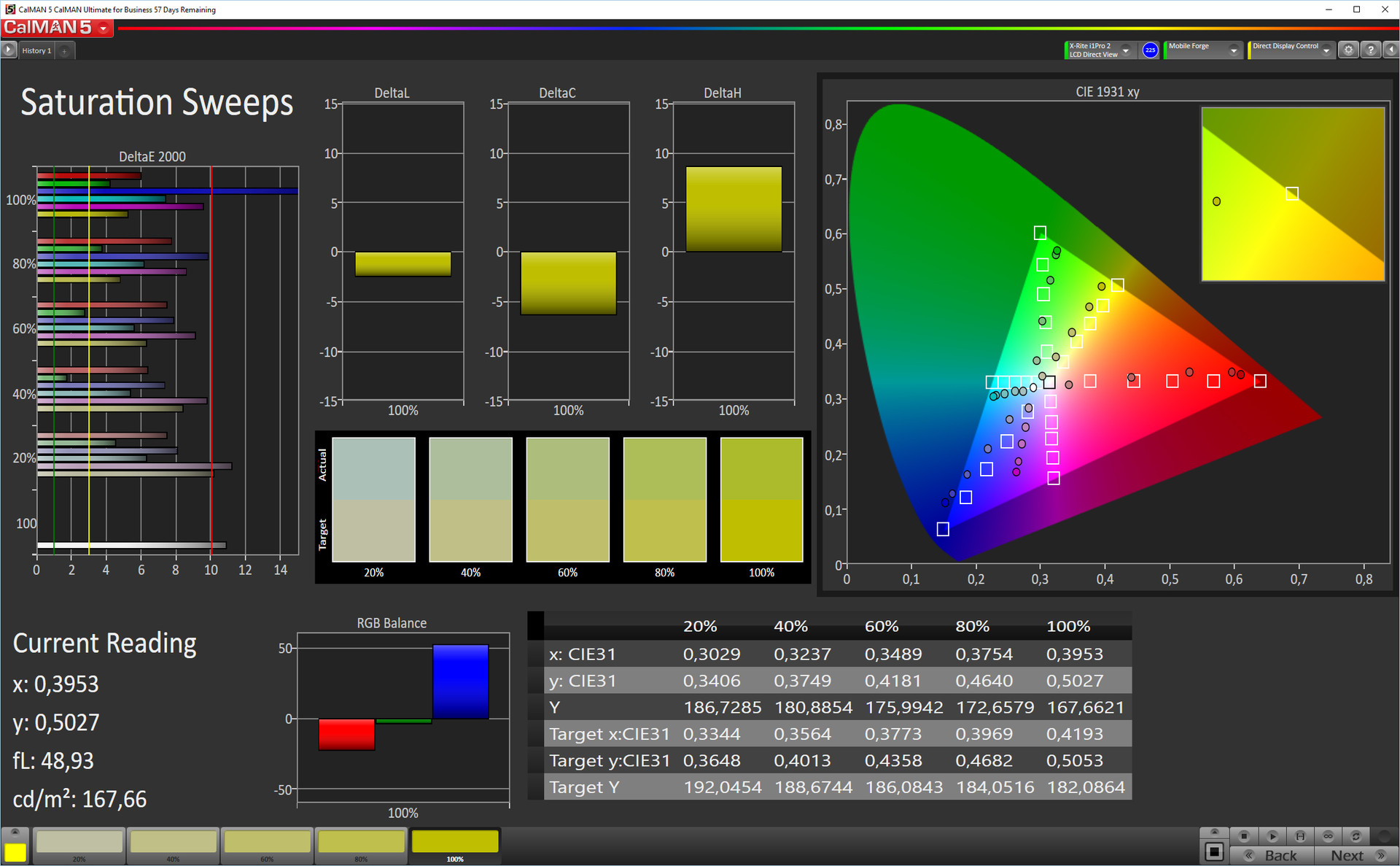Go Back to the previous page
The height and width of the screenshot is (866, 1400).
1272,855
